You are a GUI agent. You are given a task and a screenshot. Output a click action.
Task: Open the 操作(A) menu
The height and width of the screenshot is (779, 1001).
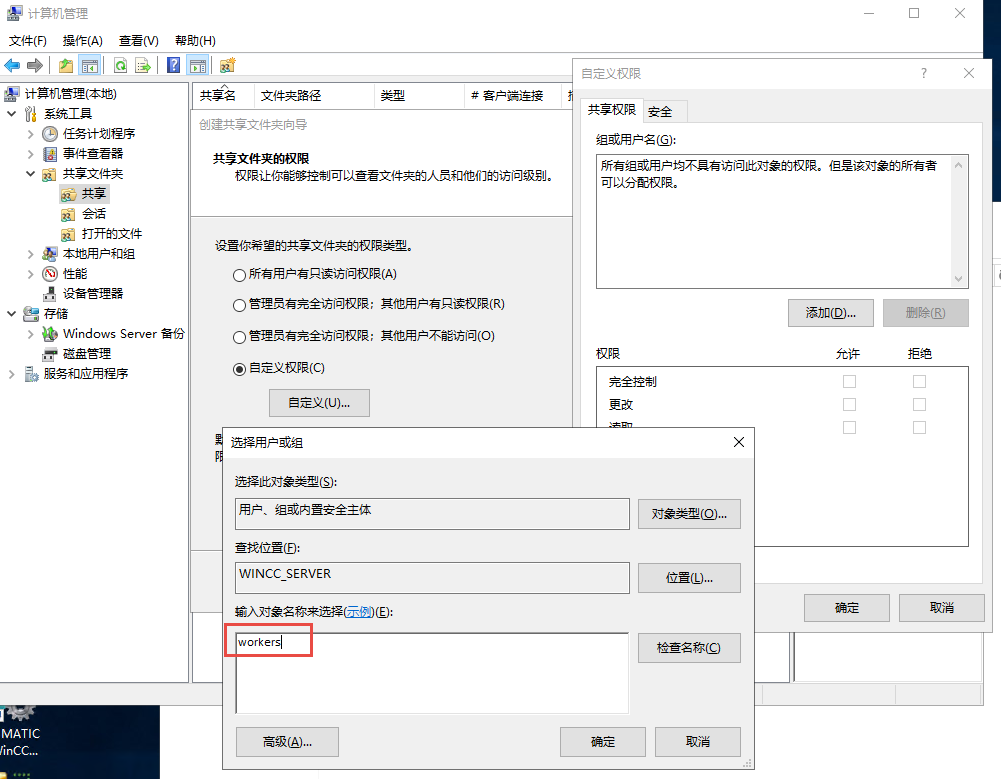(82, 41)
